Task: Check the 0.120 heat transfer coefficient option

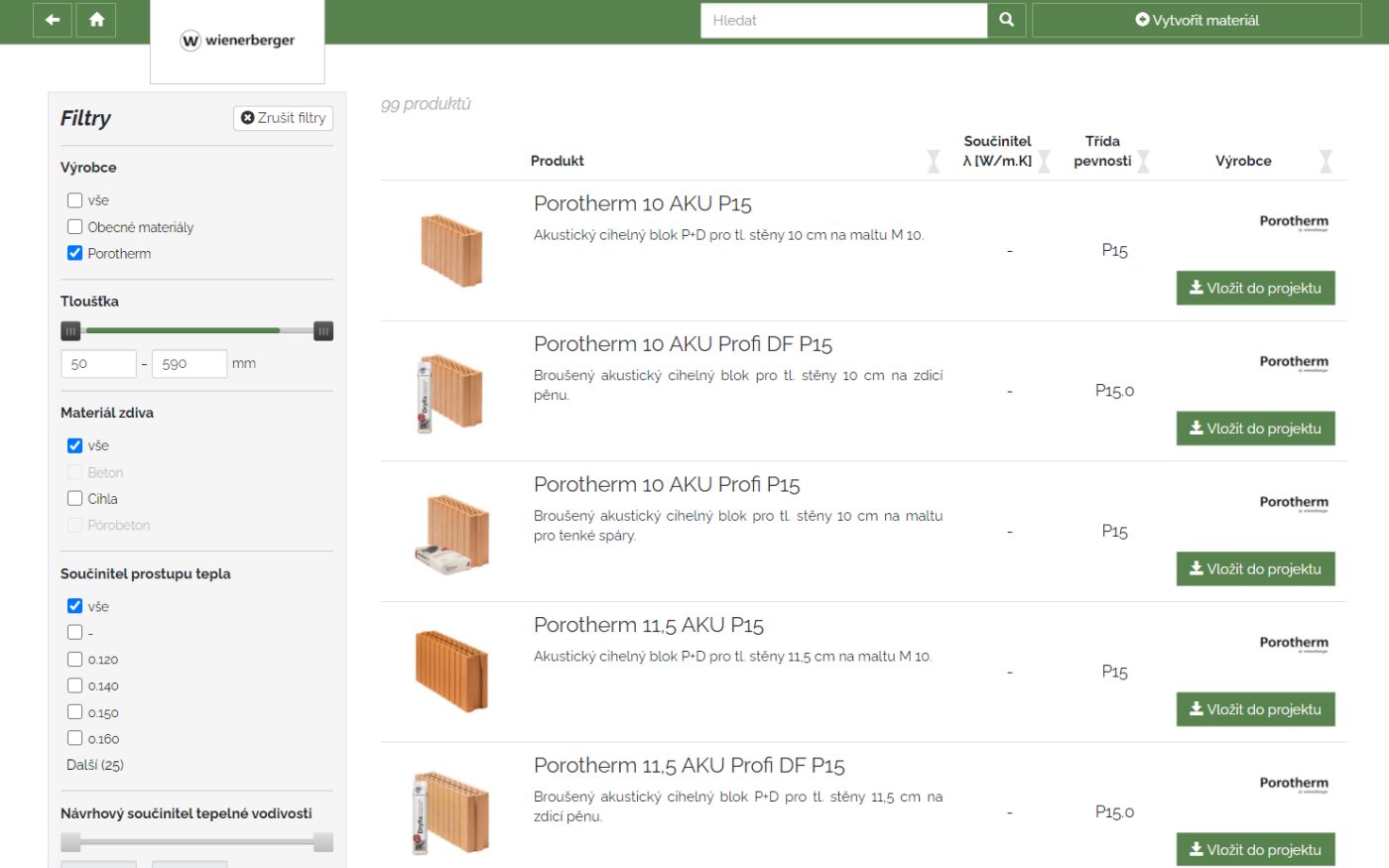Action: (x=74, y=659)
